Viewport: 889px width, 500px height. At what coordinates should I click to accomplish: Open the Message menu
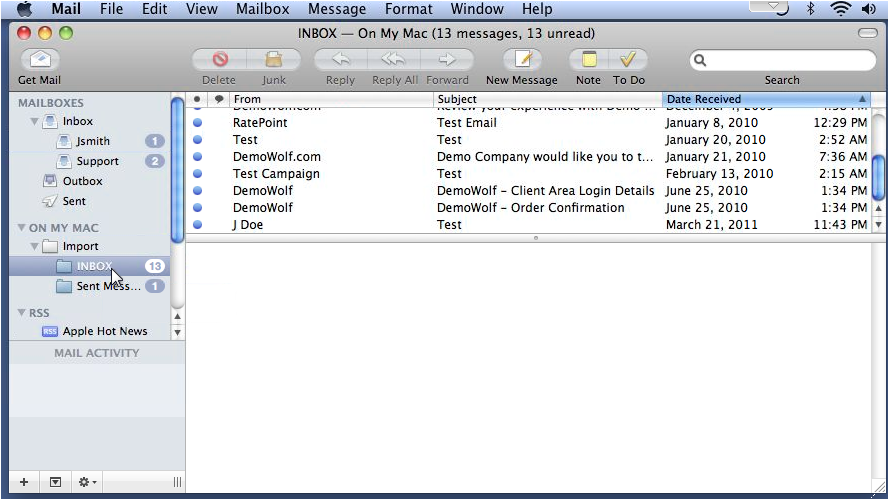(x=337, y=9)
